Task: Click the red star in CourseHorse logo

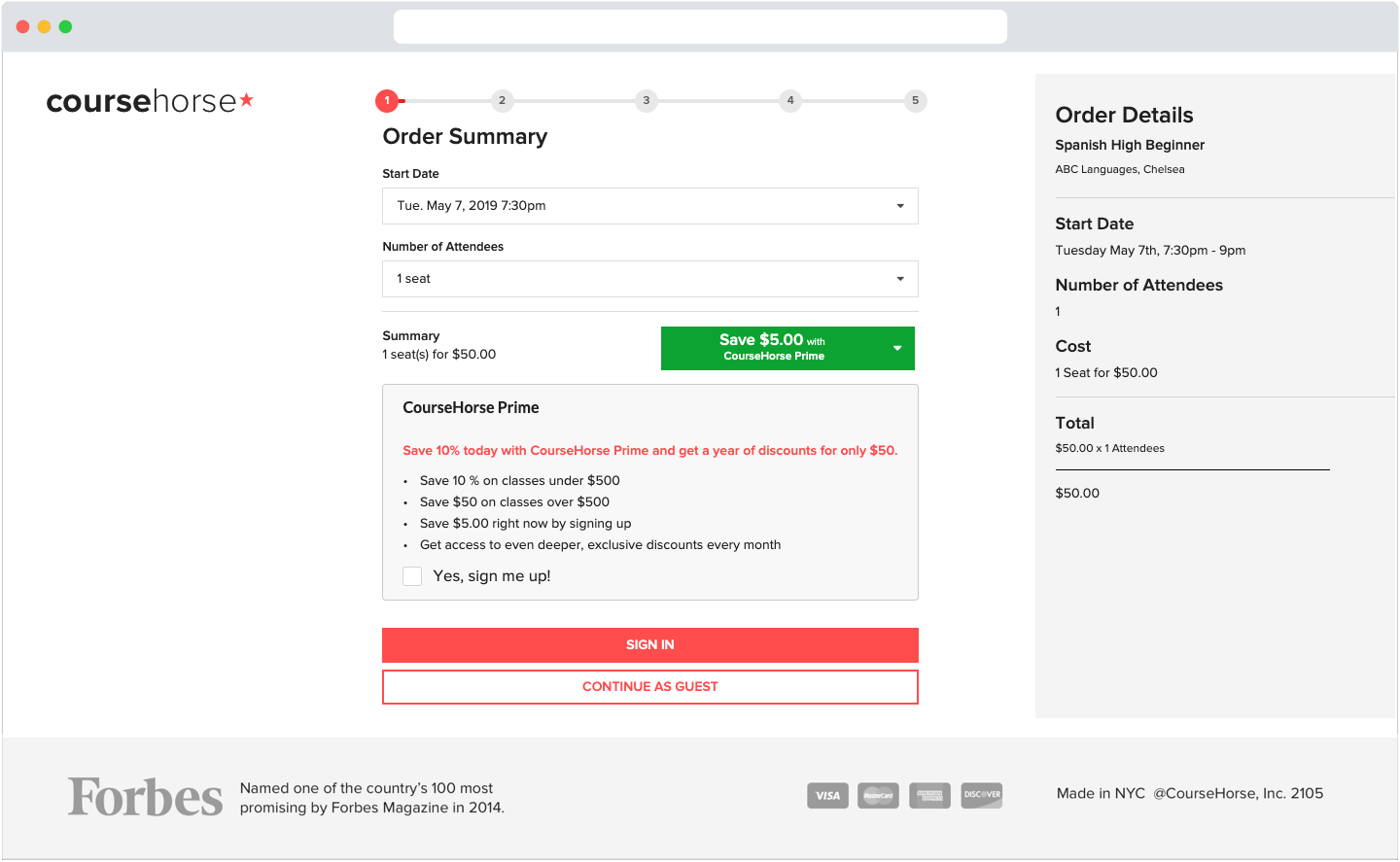Action: pos(247,99)
